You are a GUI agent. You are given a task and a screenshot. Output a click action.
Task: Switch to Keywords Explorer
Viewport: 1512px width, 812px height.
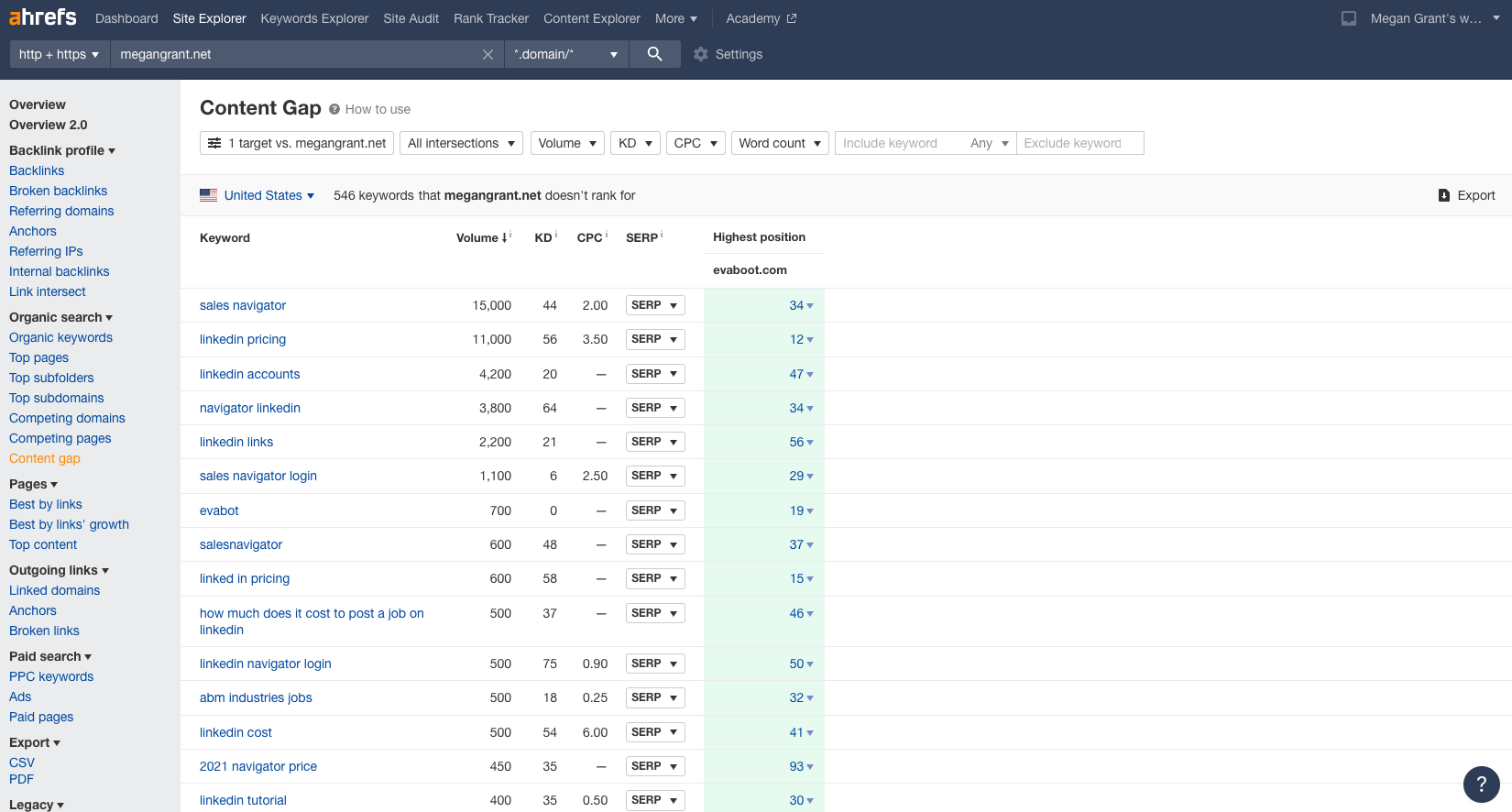pyautogui.click(x=314, y=18)
